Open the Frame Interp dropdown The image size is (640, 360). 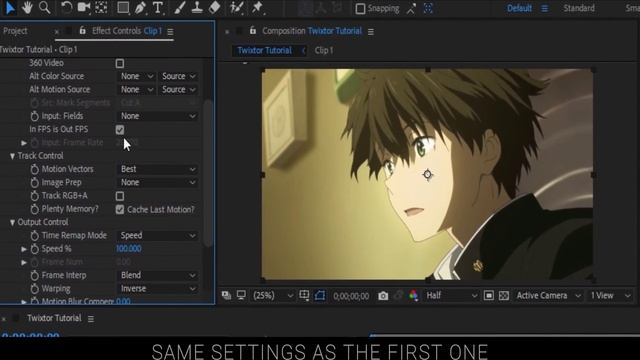pos(158,276)
